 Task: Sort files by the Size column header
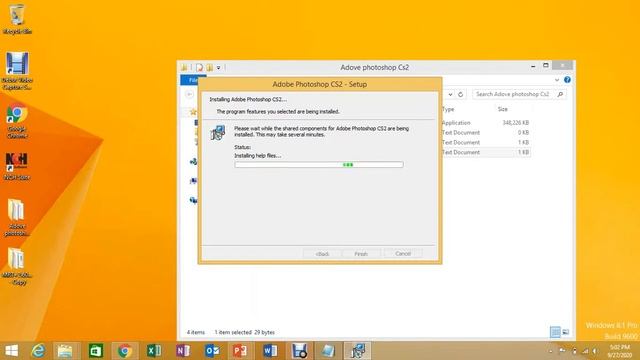pyautogui.click(x=503, y=109)
